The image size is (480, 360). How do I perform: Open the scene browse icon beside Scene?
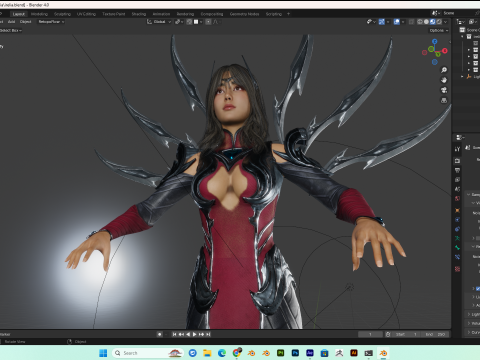tap(435, 13)
